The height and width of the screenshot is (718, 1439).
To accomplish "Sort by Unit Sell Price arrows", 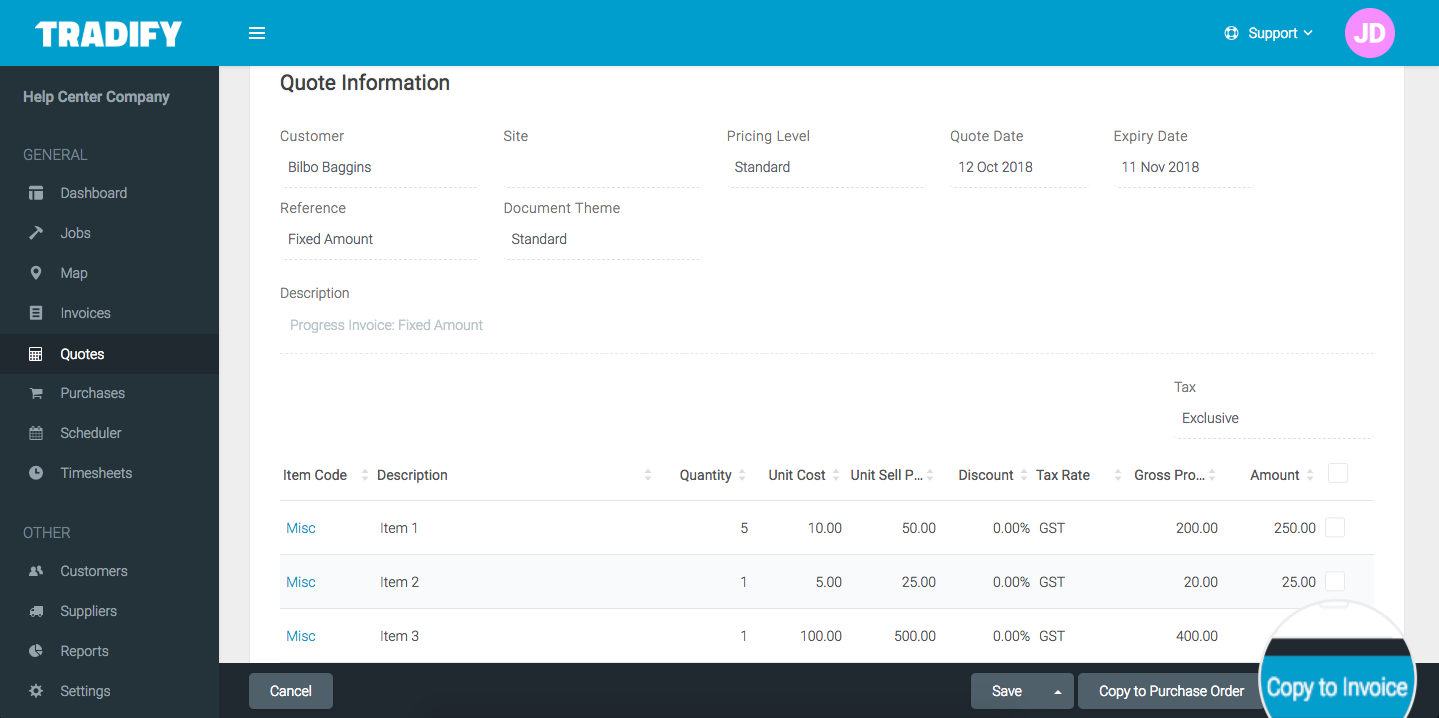I will coord(930,475).
